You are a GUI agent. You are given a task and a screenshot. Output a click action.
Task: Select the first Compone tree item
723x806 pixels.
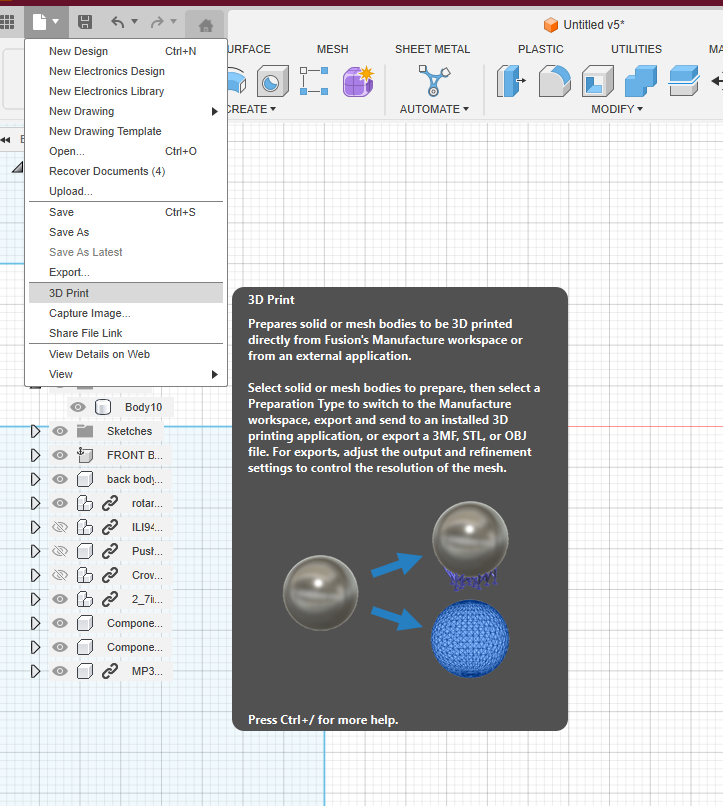click(135, 623)
